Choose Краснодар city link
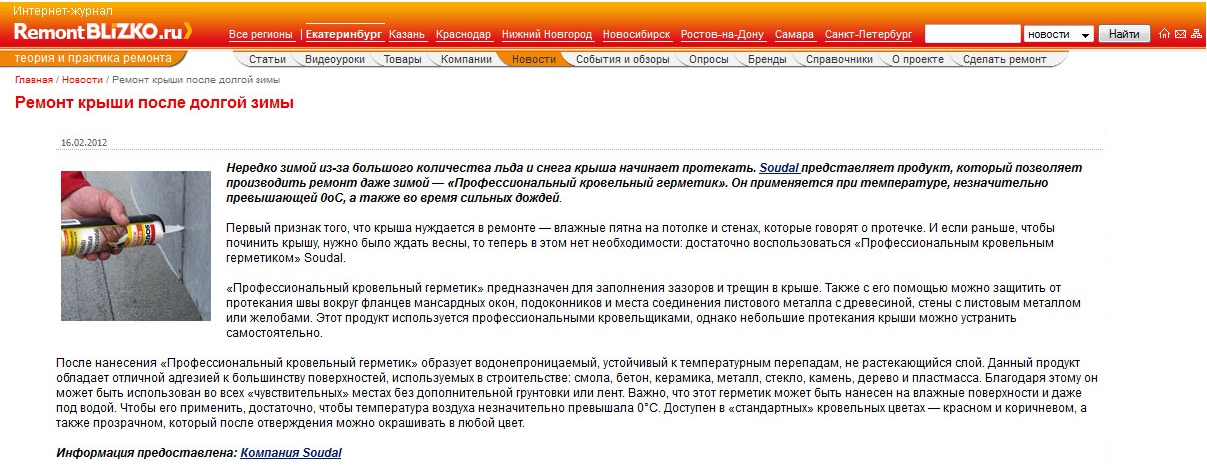This screenshot has width=1207, height=470. pos(463,35)
